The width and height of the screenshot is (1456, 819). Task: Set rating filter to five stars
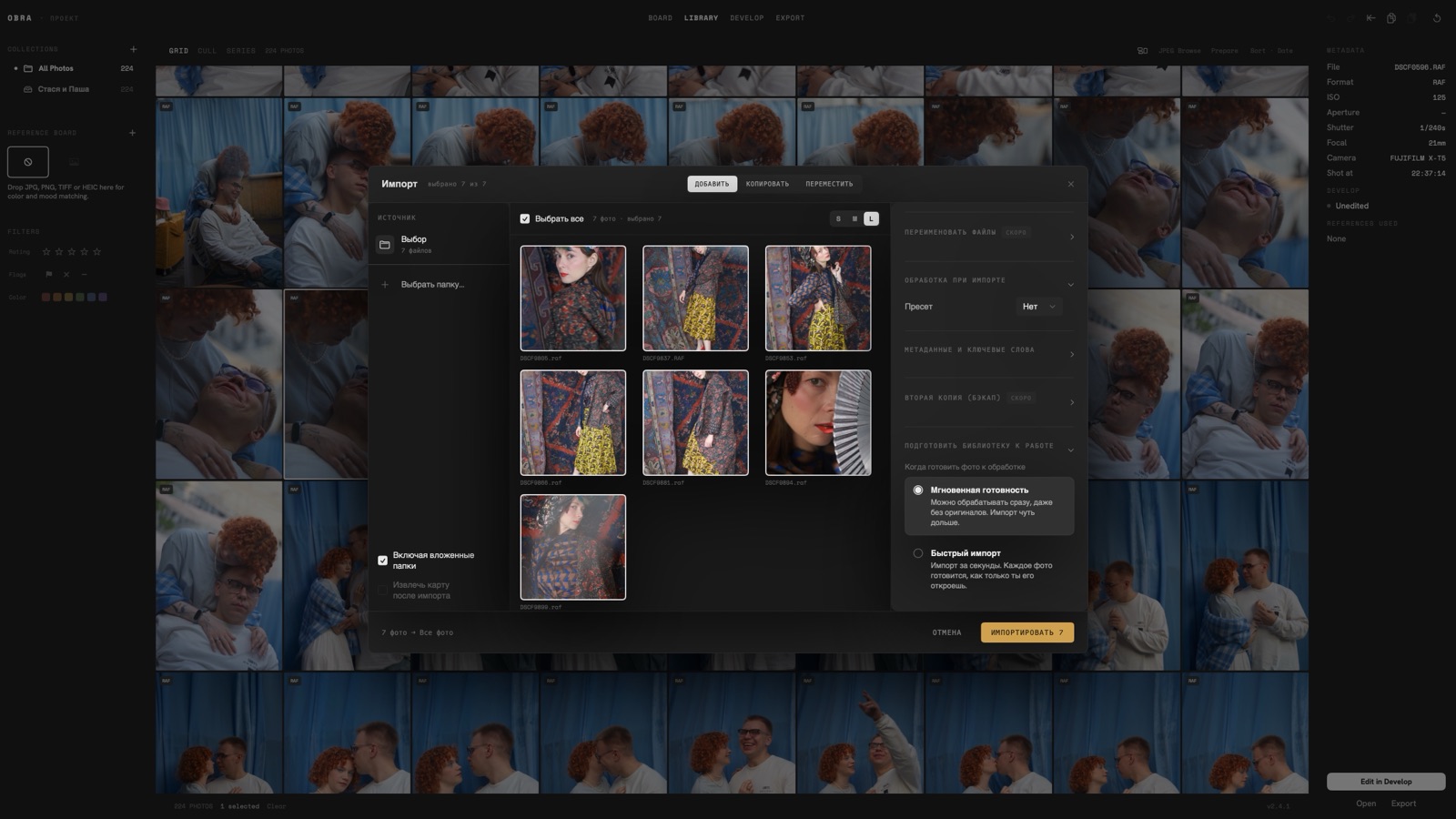[x=97, y=252]
